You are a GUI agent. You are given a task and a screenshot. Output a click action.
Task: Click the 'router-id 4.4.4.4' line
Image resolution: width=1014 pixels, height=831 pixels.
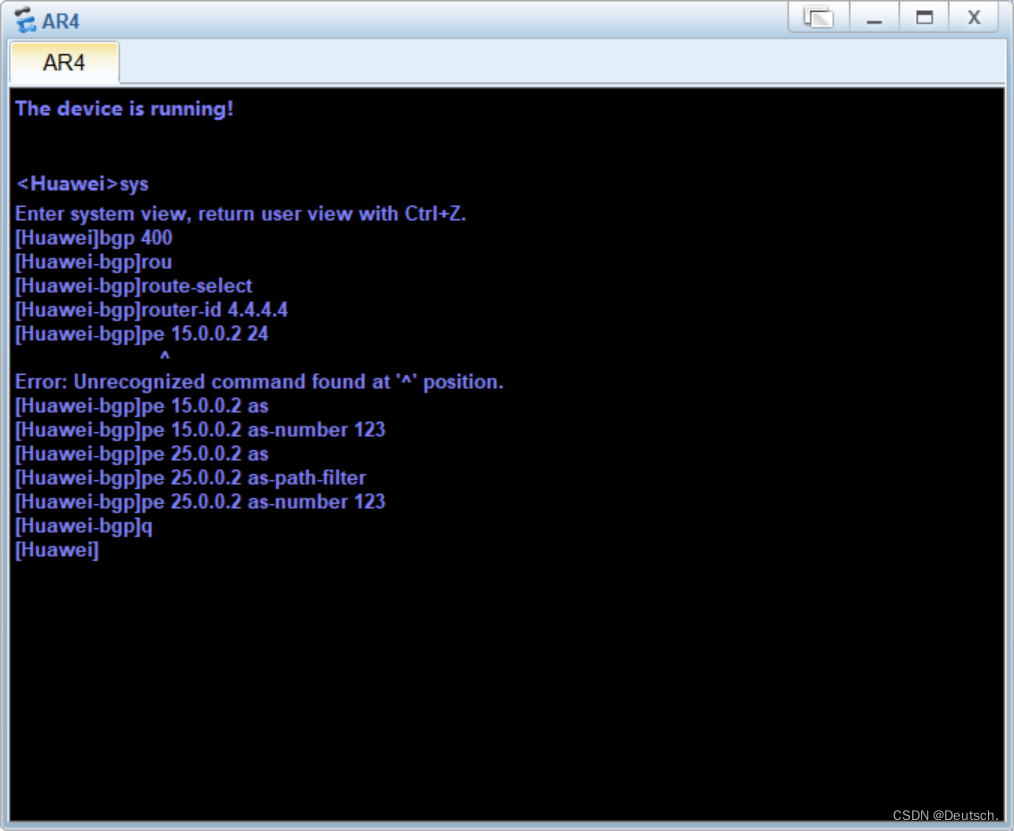click(151, 310)
